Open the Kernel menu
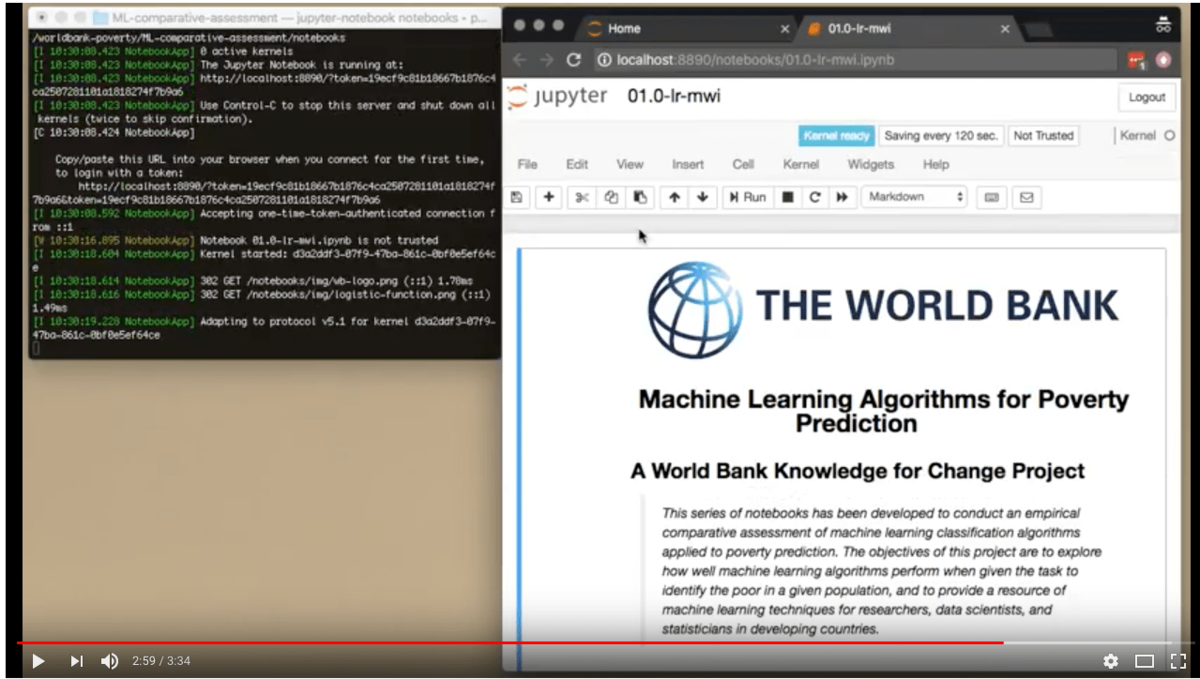1200x679 pixels. tap(801, 164)
